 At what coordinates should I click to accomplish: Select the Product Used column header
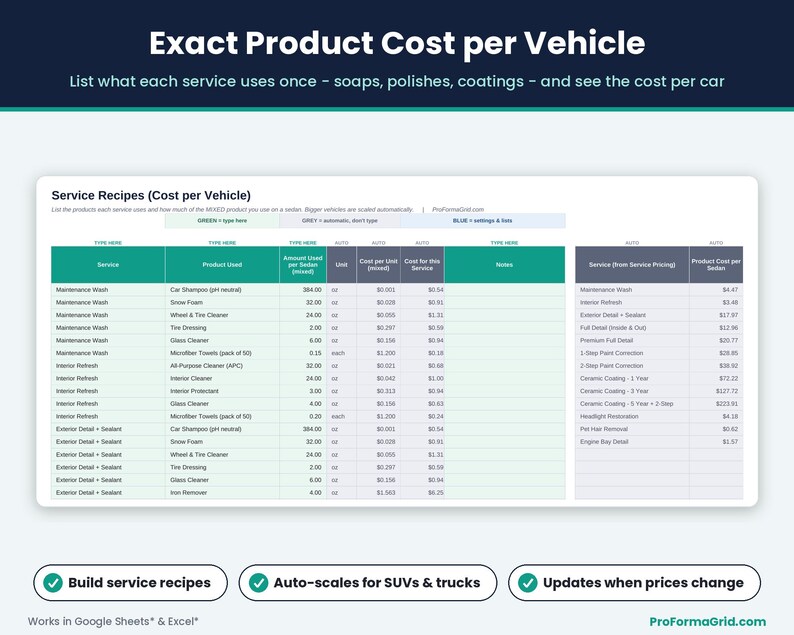tap(222, 265)
